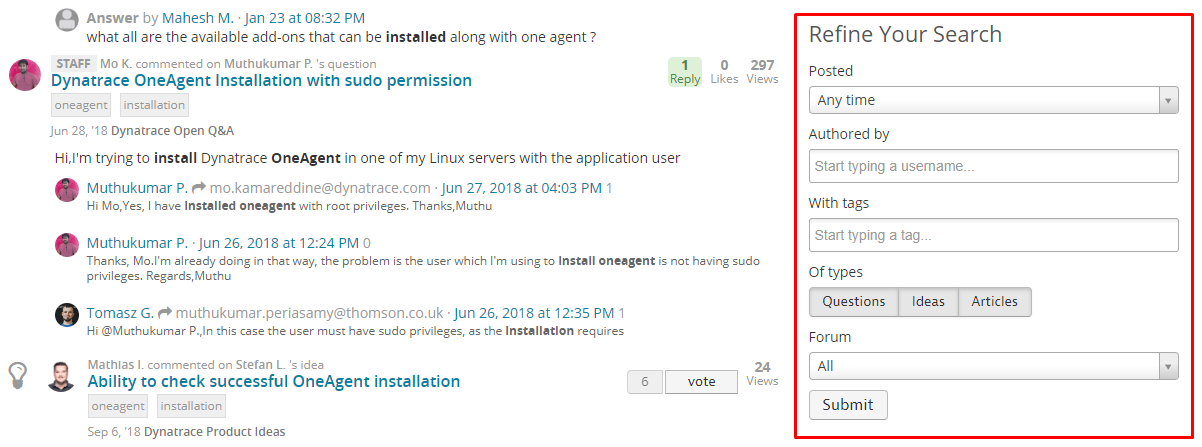Click into the "With tags" field
The width and height of the screenshot is (1202, 447).
pyautogui.click(x=993, y=235)
